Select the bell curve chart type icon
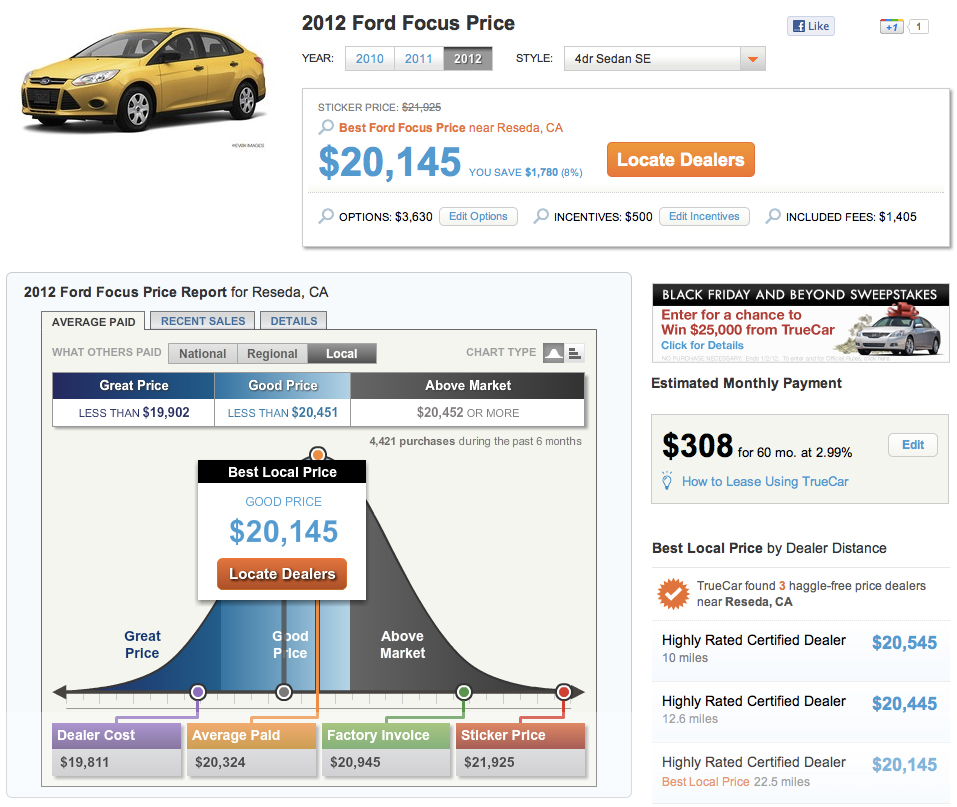The width and height of the screenshot is (957, 807). 553,353
